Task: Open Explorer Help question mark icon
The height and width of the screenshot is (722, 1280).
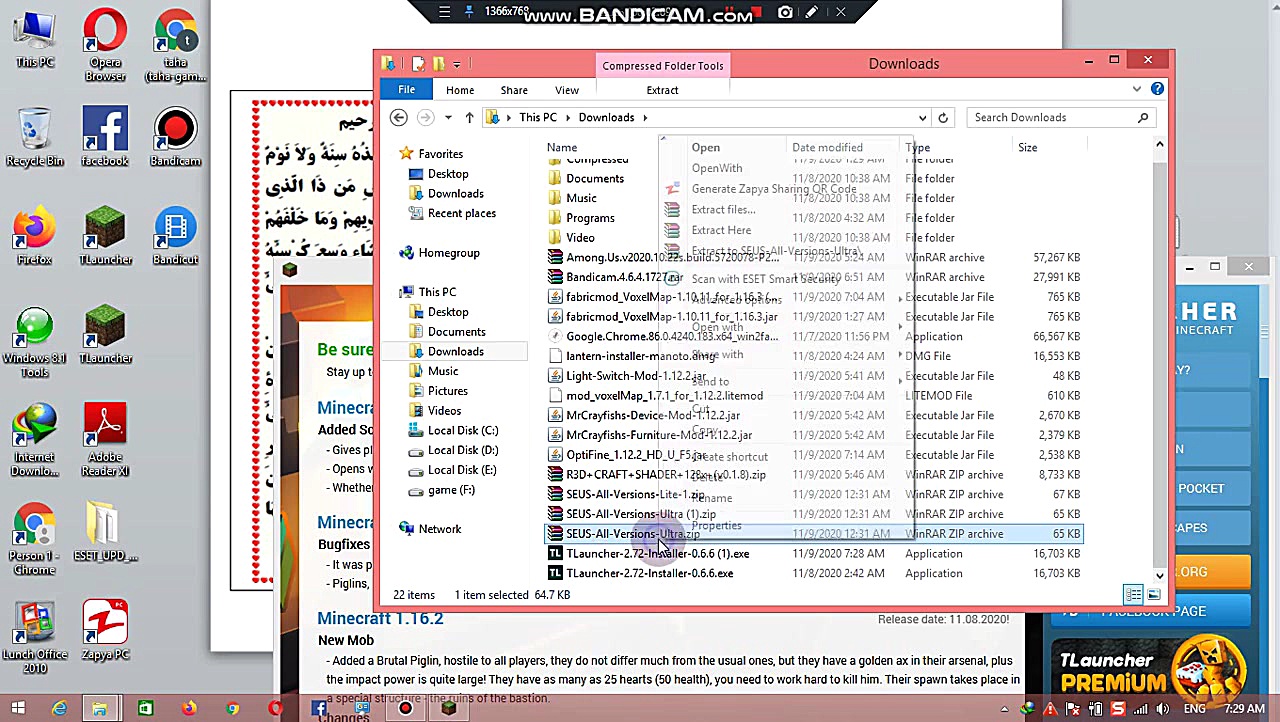Action: 1157,89
